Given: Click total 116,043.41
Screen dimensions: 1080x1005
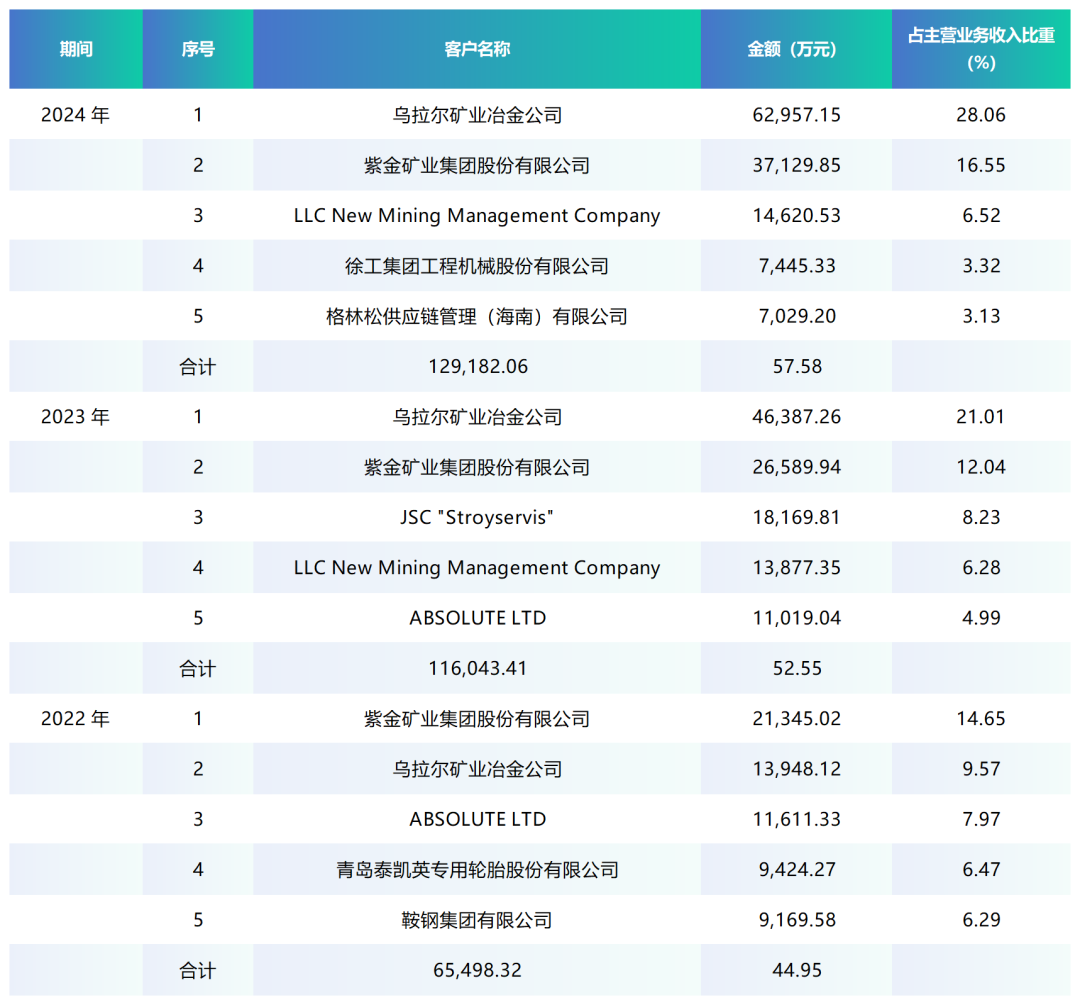Looking at the screenshot, I should tap(477, 668).
